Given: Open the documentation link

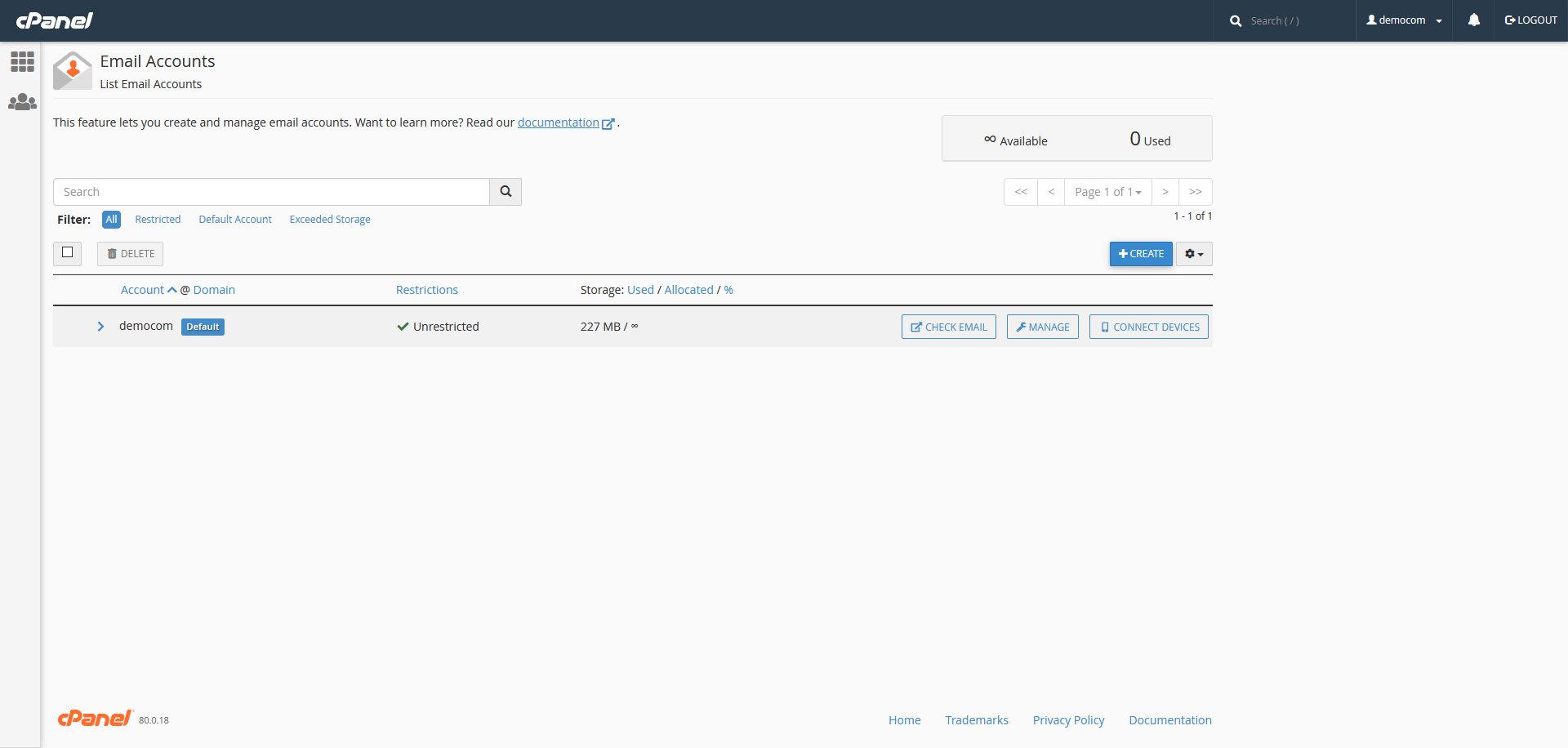Looking at the screenshot, I should pos(559,122).
